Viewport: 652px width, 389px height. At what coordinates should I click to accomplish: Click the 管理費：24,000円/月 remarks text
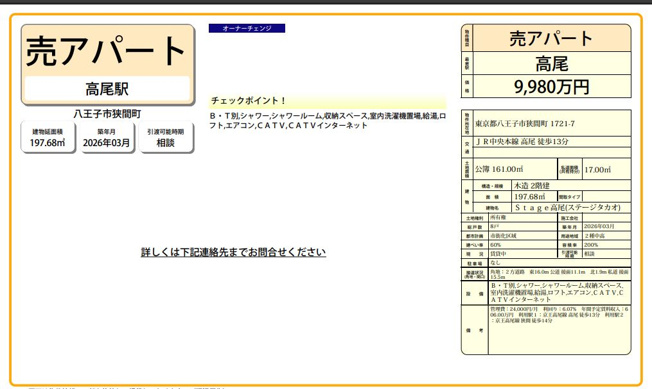(x=559, y=315)
